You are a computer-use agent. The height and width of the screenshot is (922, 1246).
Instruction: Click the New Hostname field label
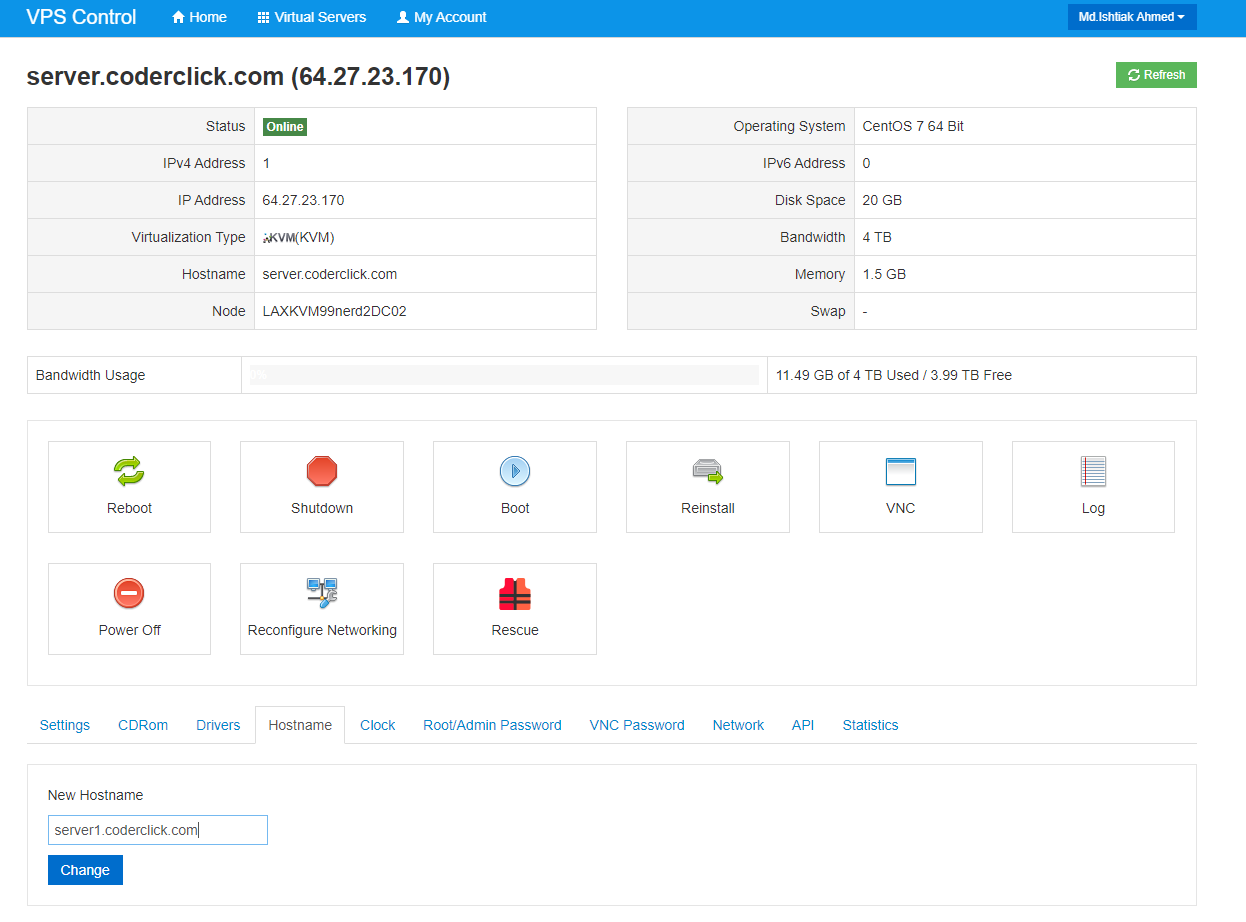[95, 795]
